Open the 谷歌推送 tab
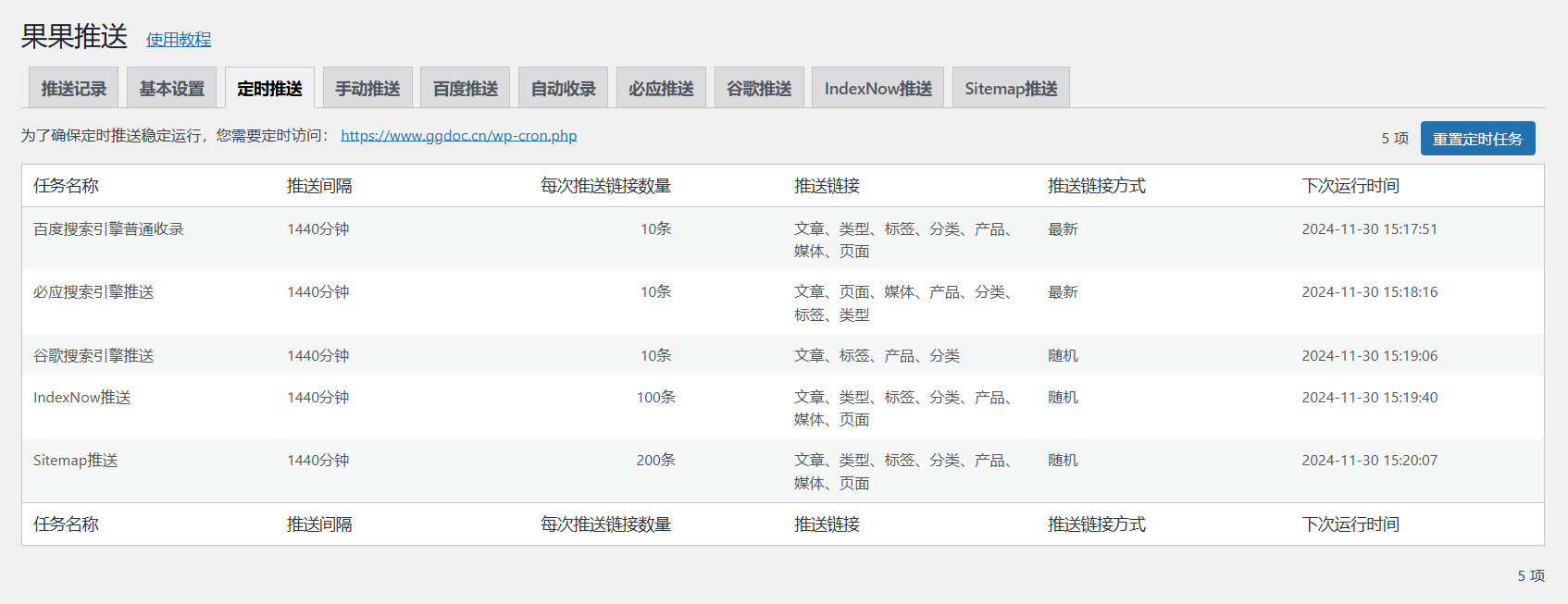Viewport: 1568px width, 604px height. point(759,88)
